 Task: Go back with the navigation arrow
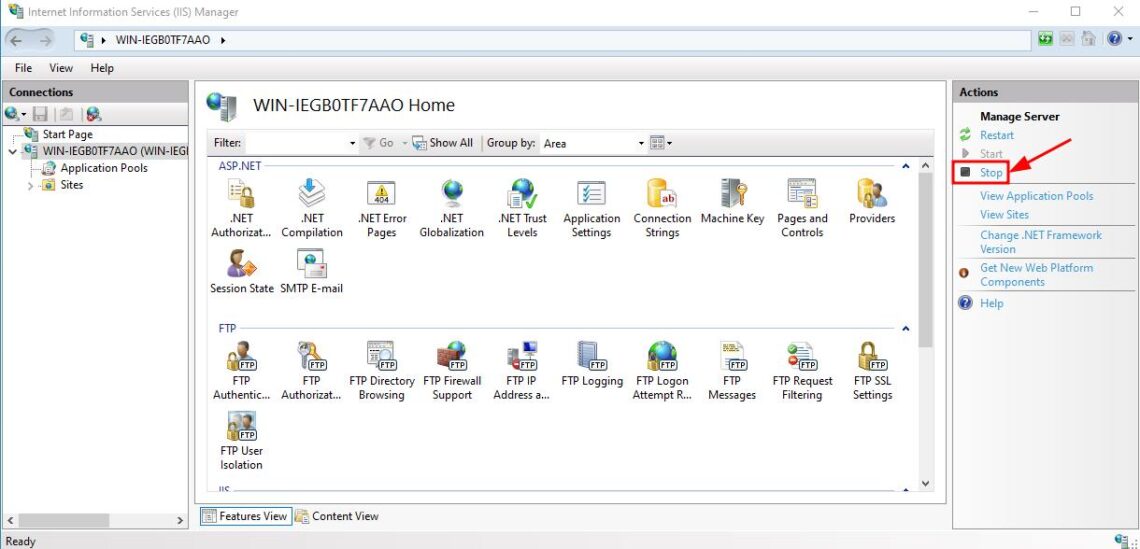coord(17,40)
